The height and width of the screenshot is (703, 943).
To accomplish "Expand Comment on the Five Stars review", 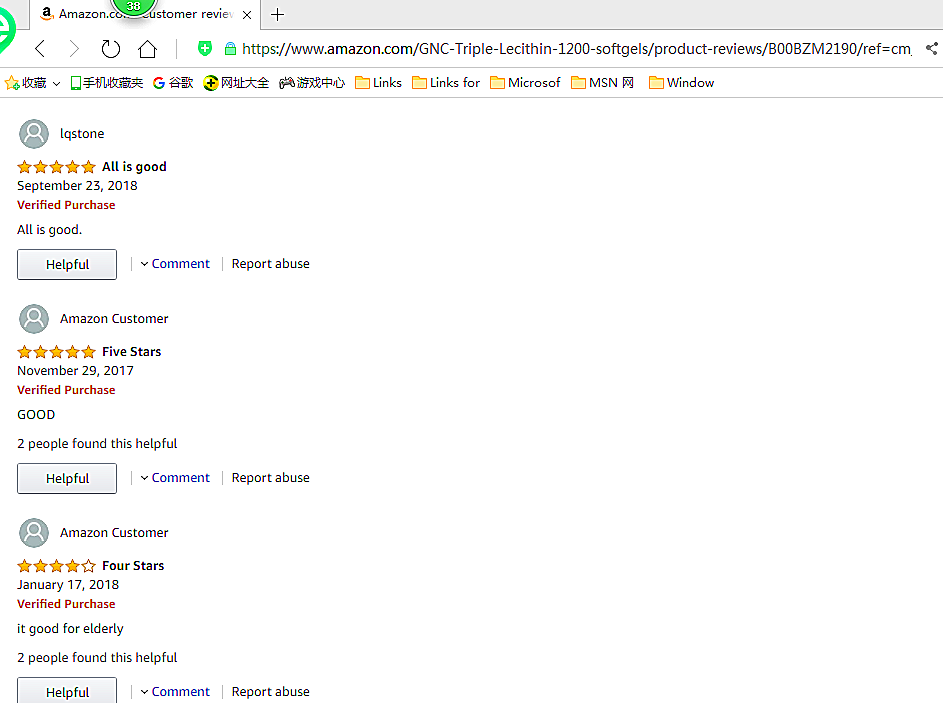I will 175,478.
